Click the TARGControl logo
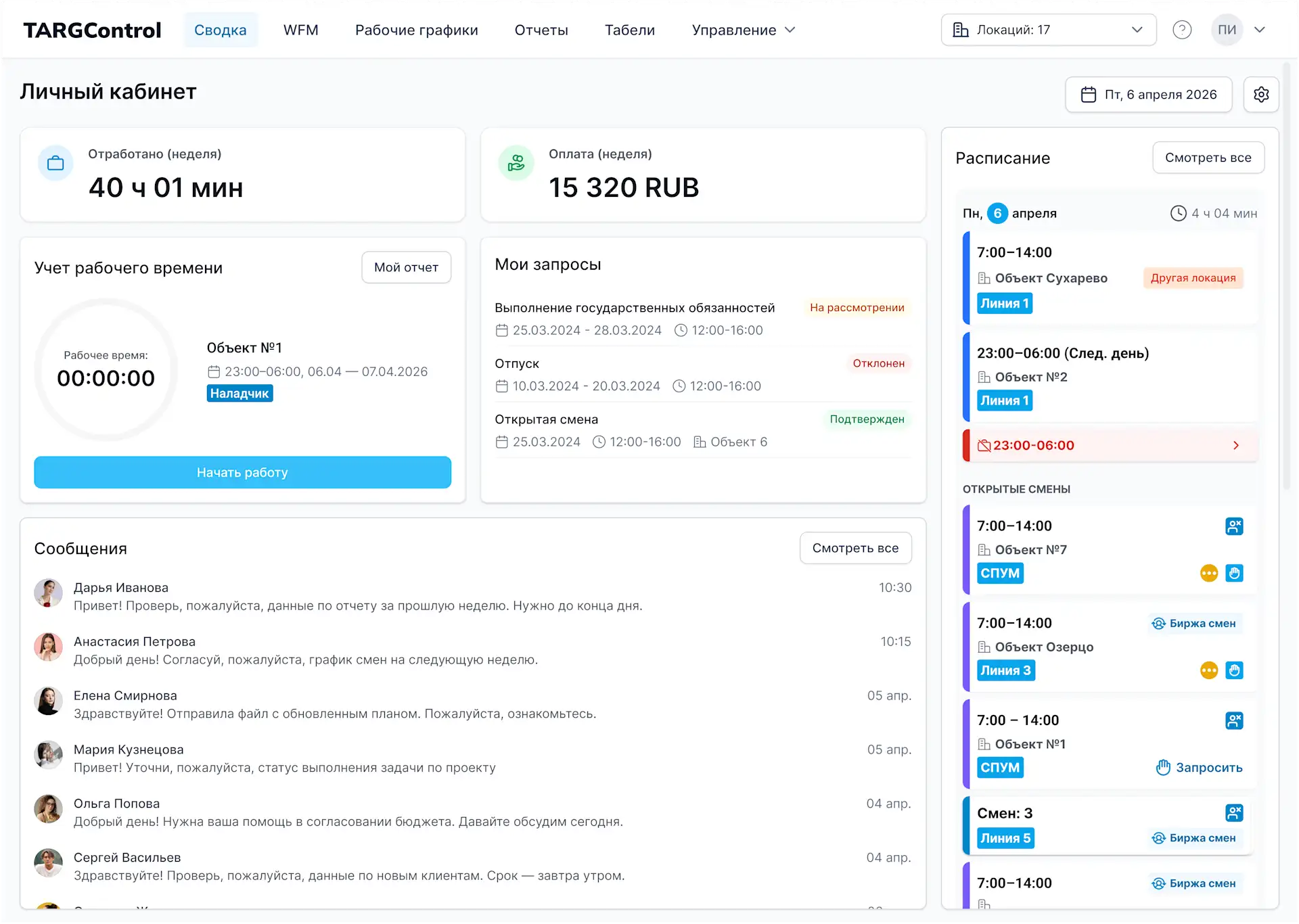1299x924 pixels. click(x=92, y=30)
